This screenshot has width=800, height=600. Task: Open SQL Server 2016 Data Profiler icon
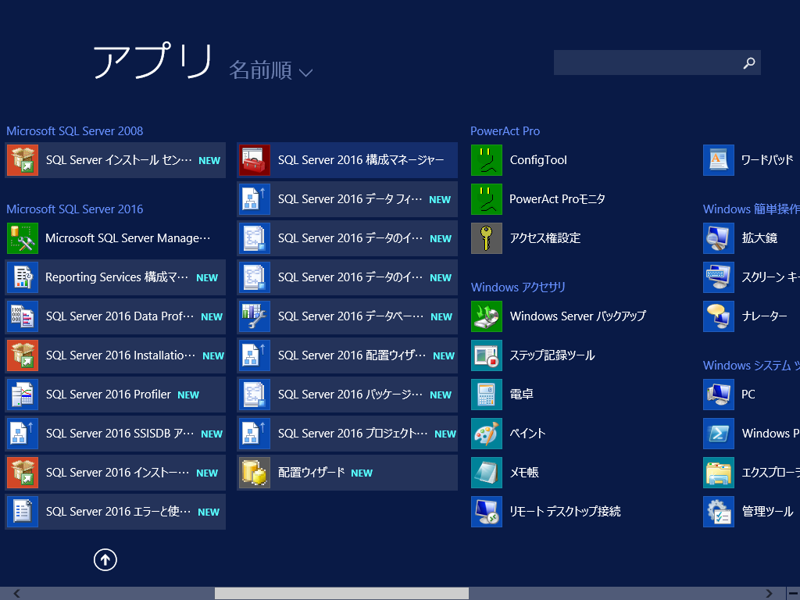click(x=22, y=316)
